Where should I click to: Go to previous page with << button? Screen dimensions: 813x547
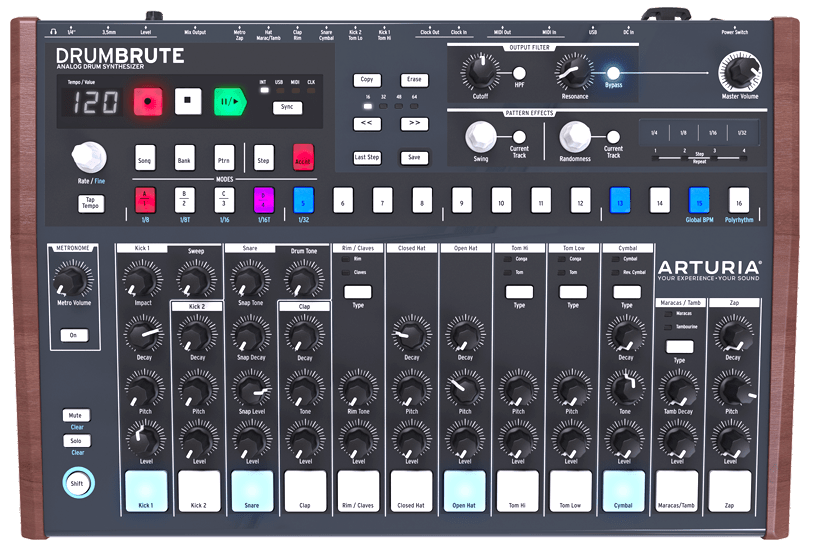coord(367,123)
